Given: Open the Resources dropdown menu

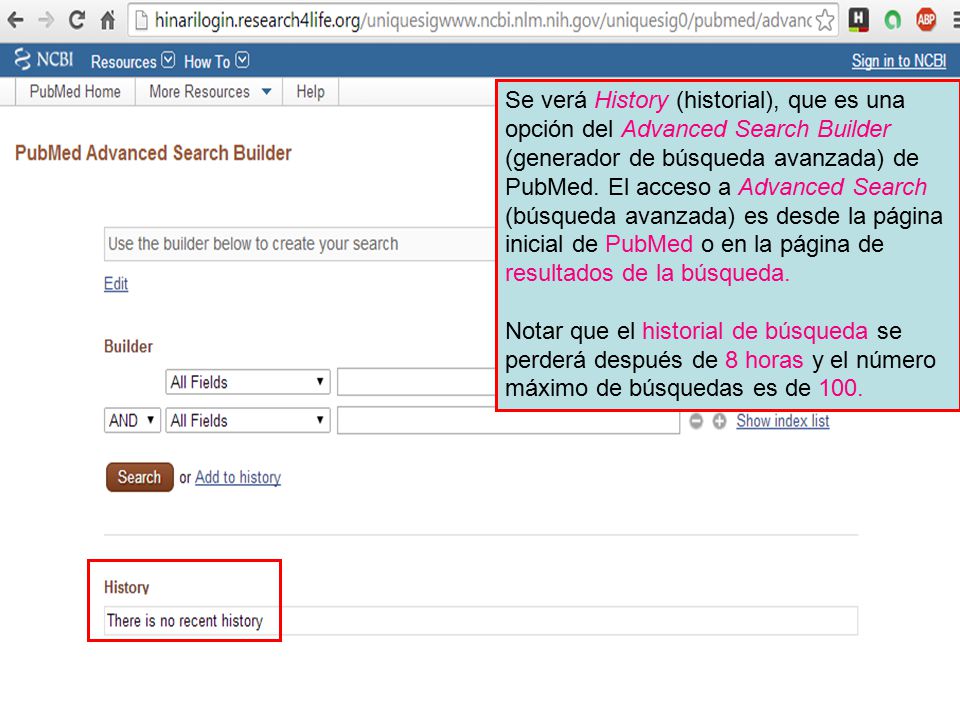Looking at the screenshot, I should pyautogui.click(x=132, y=61).
